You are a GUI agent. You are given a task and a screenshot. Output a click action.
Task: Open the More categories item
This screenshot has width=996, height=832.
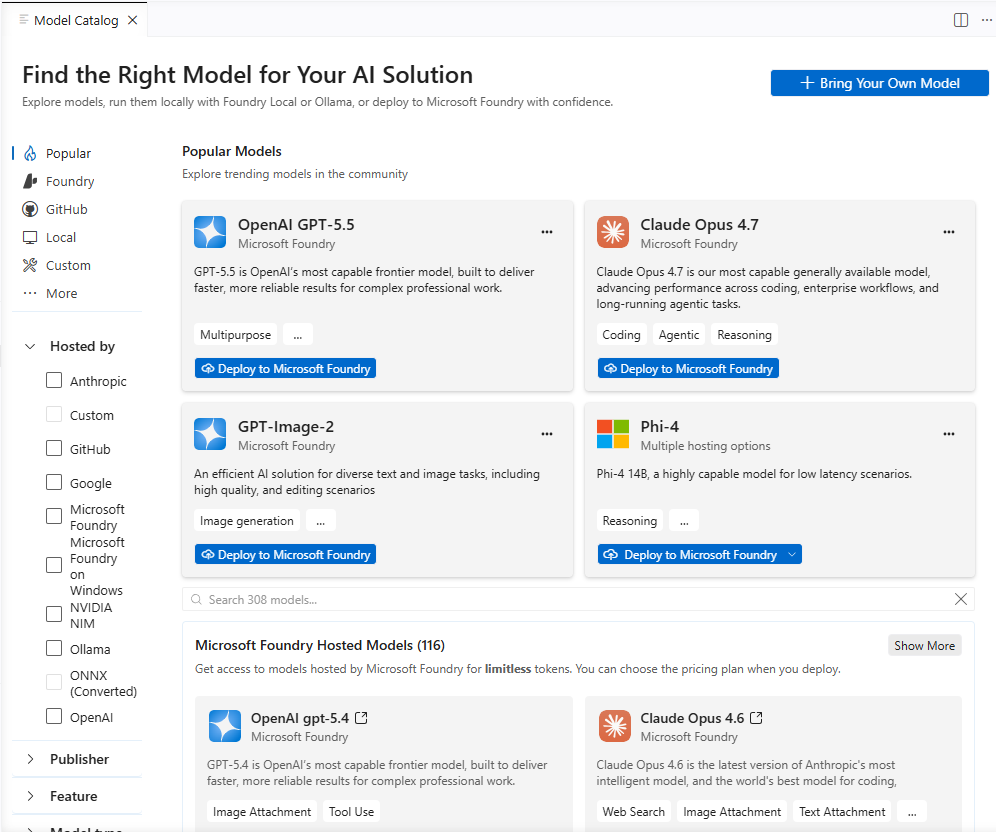pyautogui.click(x=62, y=293)
